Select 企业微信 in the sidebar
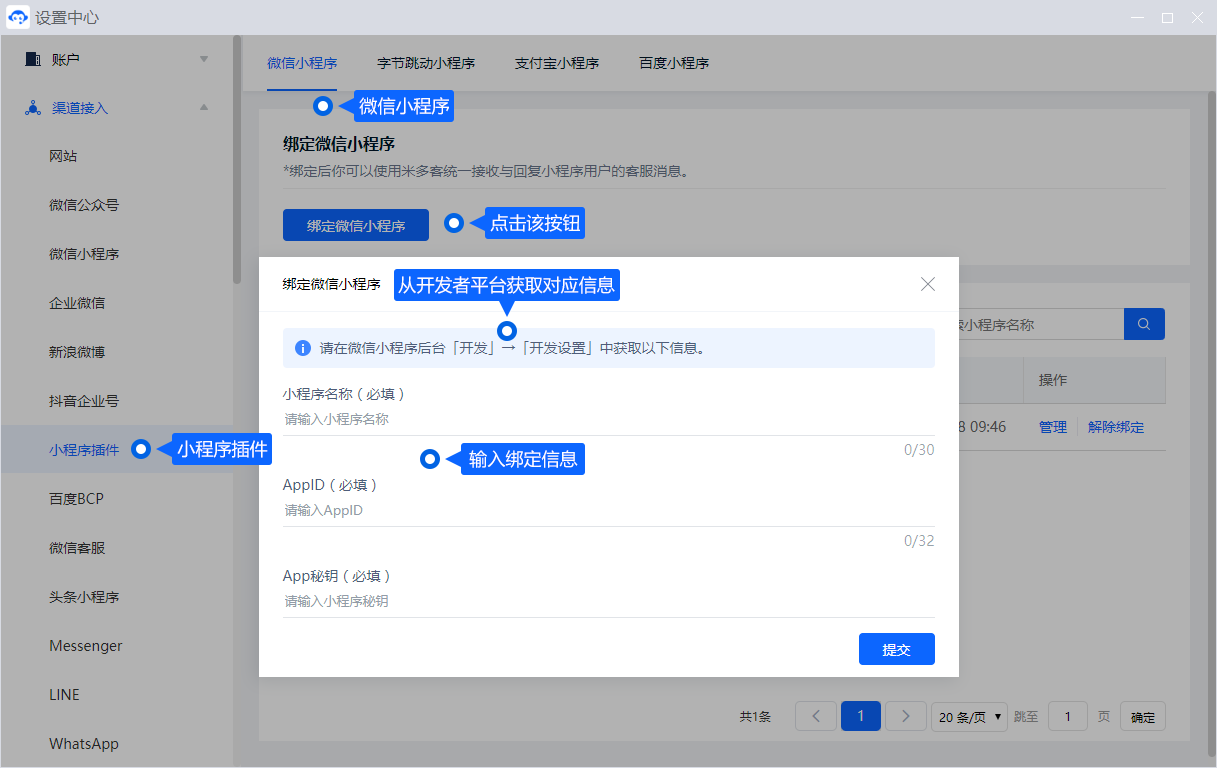 (77, 303)
